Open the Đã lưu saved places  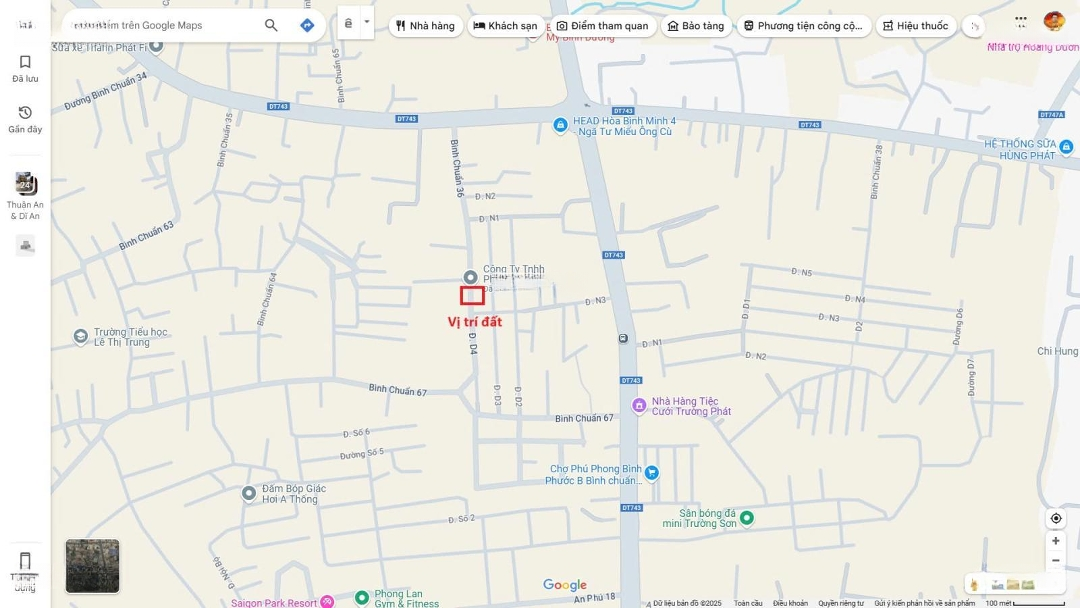tap(25, 68)
